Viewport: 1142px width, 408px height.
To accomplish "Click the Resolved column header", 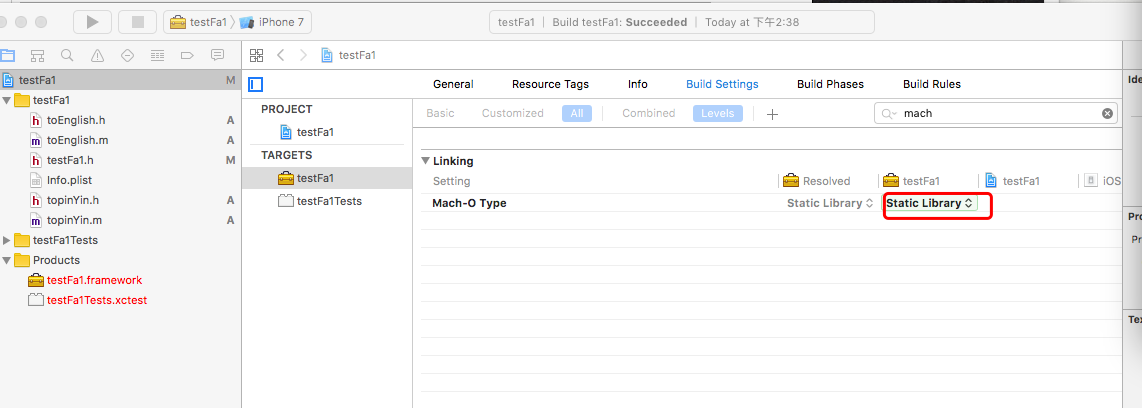I will coord(826,181).
